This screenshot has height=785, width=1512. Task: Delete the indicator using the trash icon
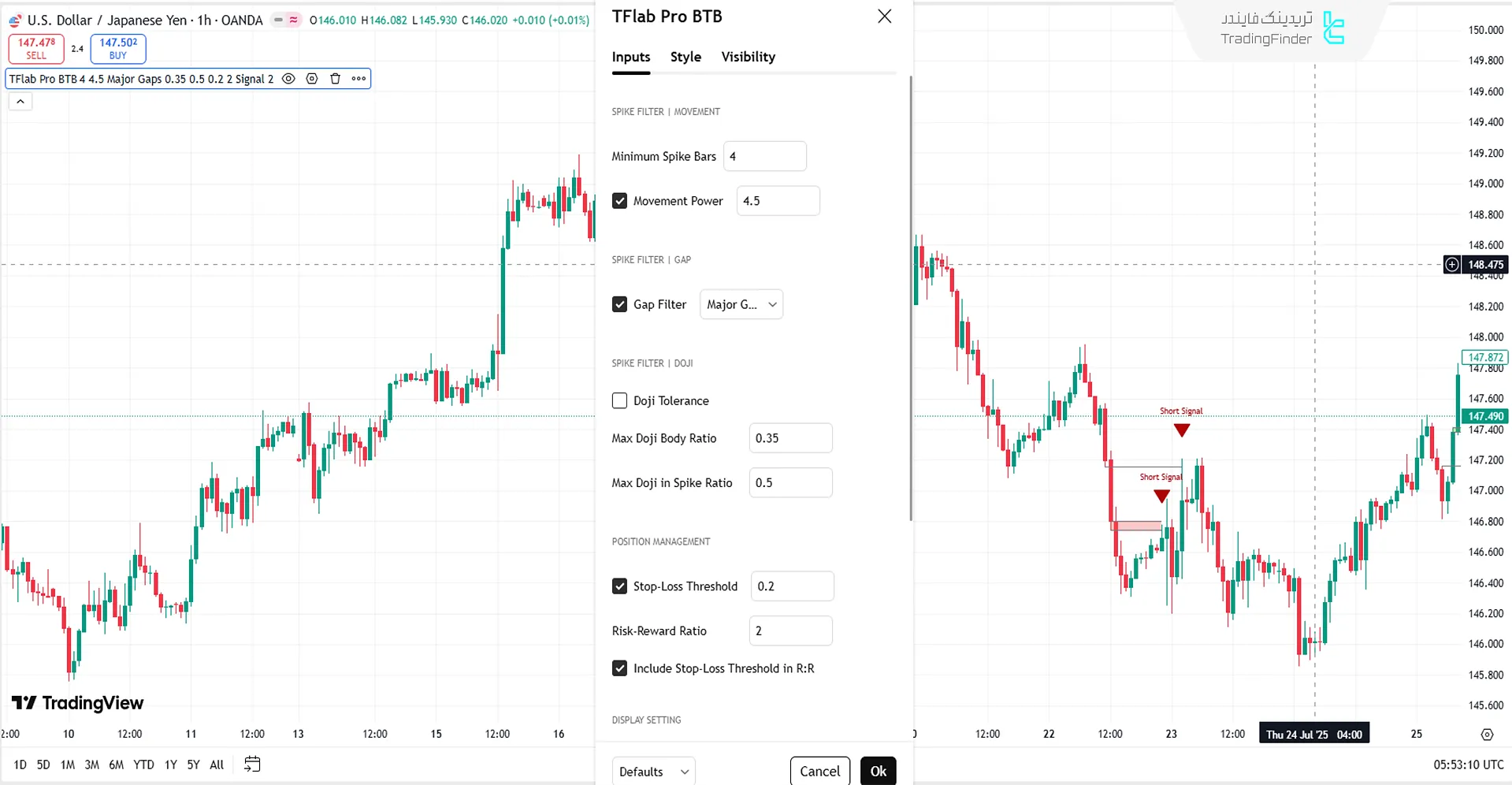pos(335,79)
